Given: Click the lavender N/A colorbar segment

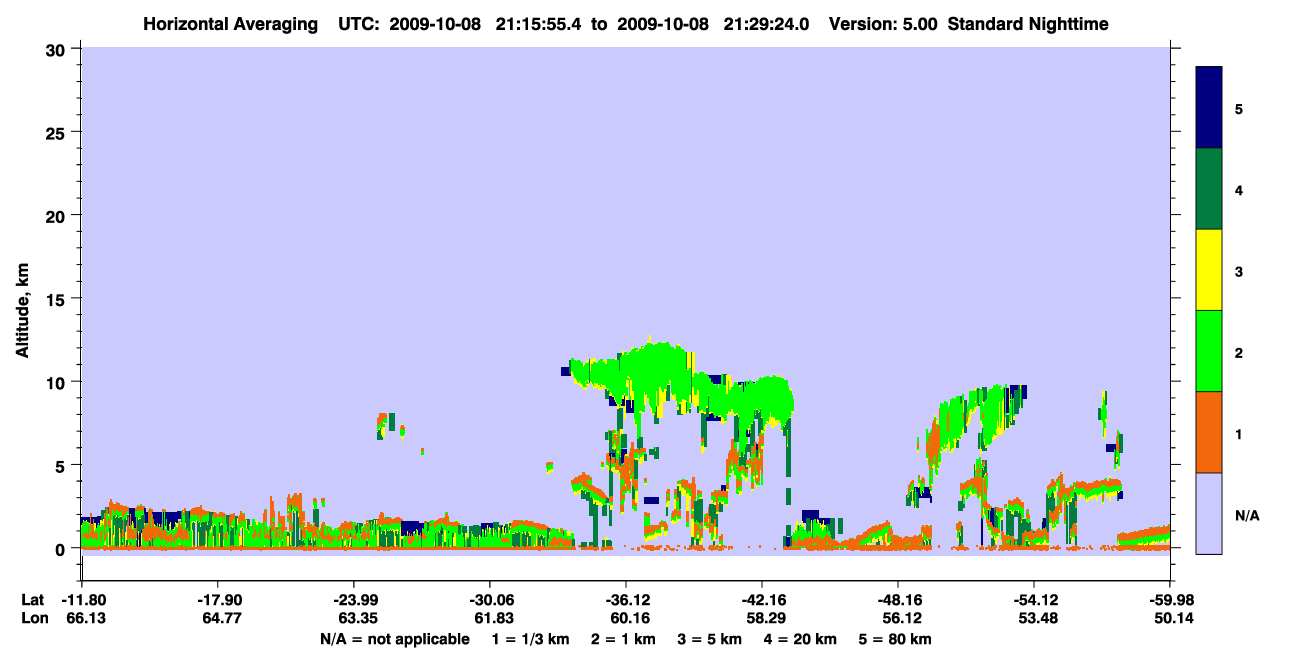Looking at the screenshot, I should [1209, 513].
